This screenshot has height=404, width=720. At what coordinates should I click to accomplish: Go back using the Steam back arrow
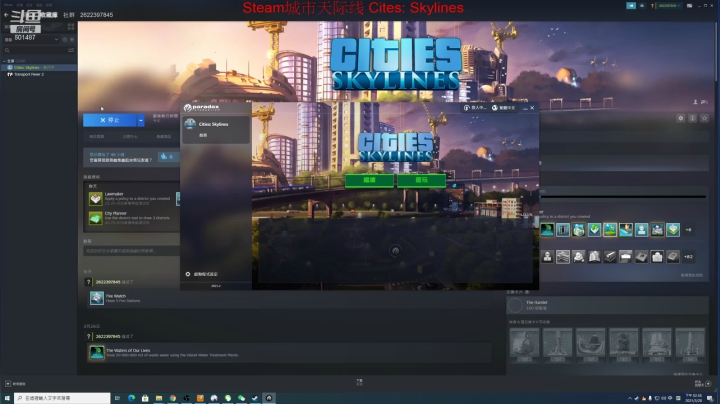tap(6, 15)
